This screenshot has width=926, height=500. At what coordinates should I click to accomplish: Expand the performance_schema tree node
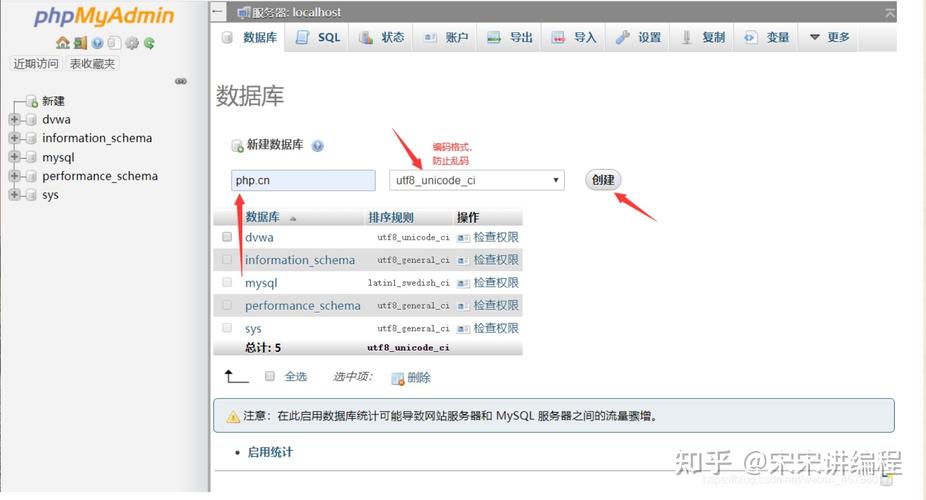14,176
